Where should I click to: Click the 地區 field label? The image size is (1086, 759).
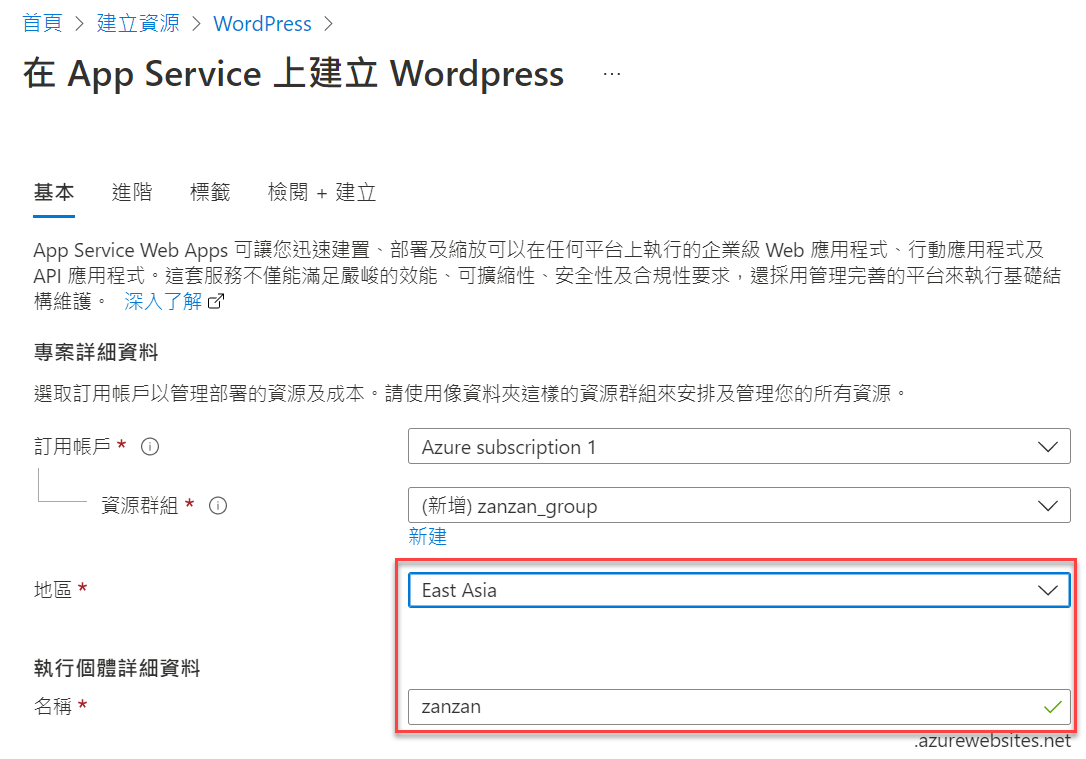point(53,589)
